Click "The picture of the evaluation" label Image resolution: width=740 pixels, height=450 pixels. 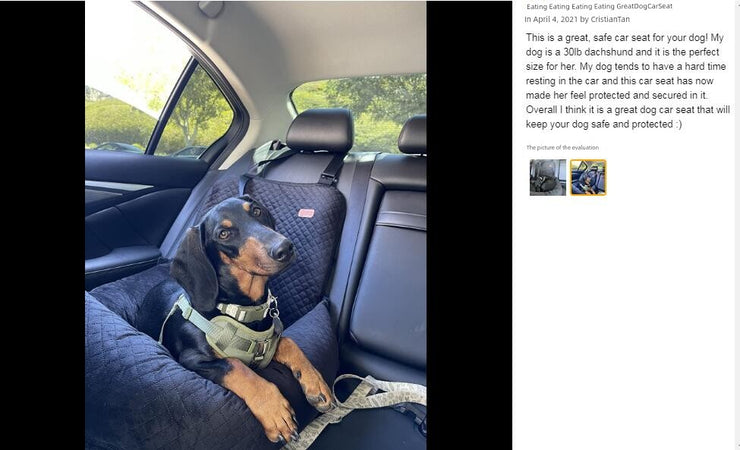click(x=563, y=148)
